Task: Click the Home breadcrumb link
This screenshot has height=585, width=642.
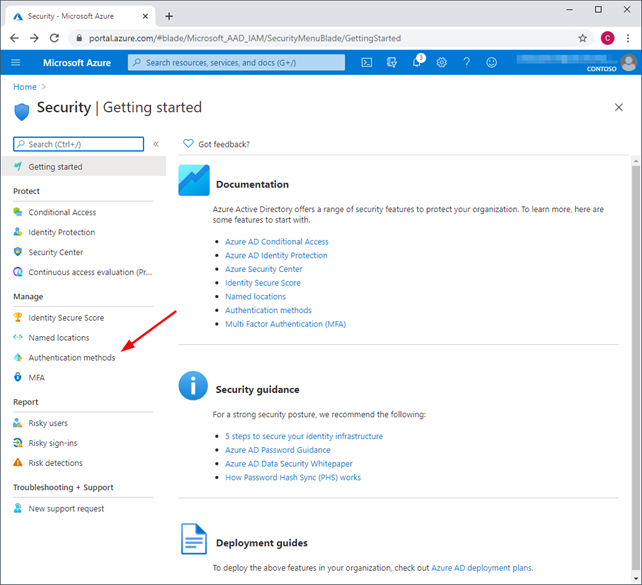Action: click(24, 87)
